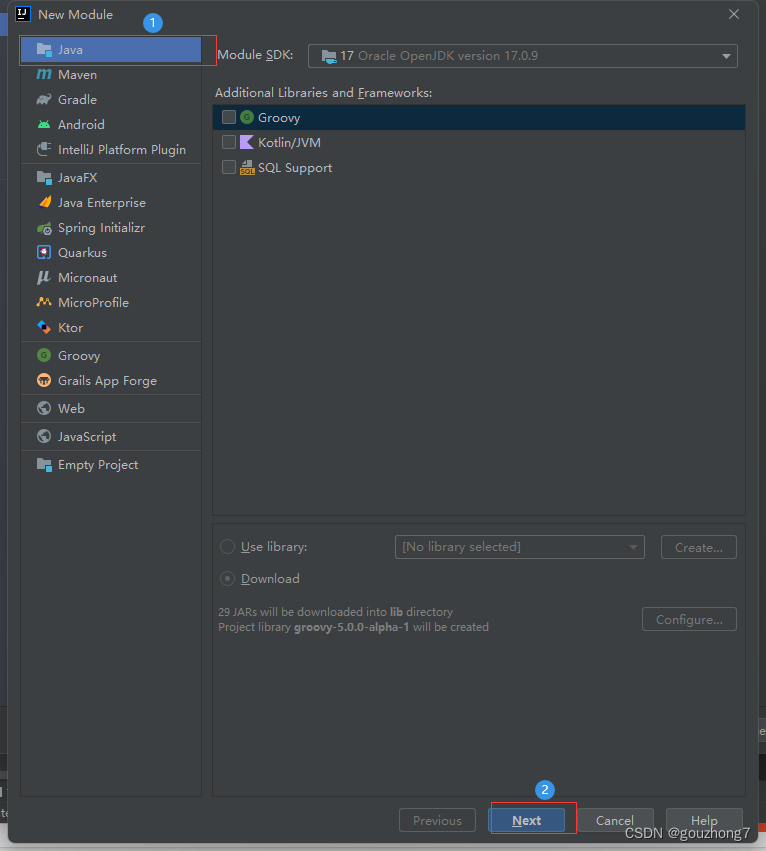Select the Use library radio button

coord(227,547)
